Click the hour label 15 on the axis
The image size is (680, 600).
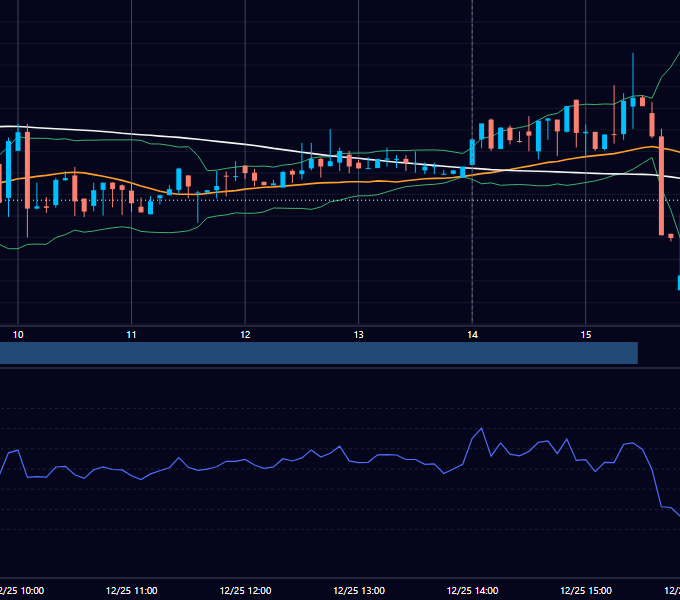coord(586,335)
